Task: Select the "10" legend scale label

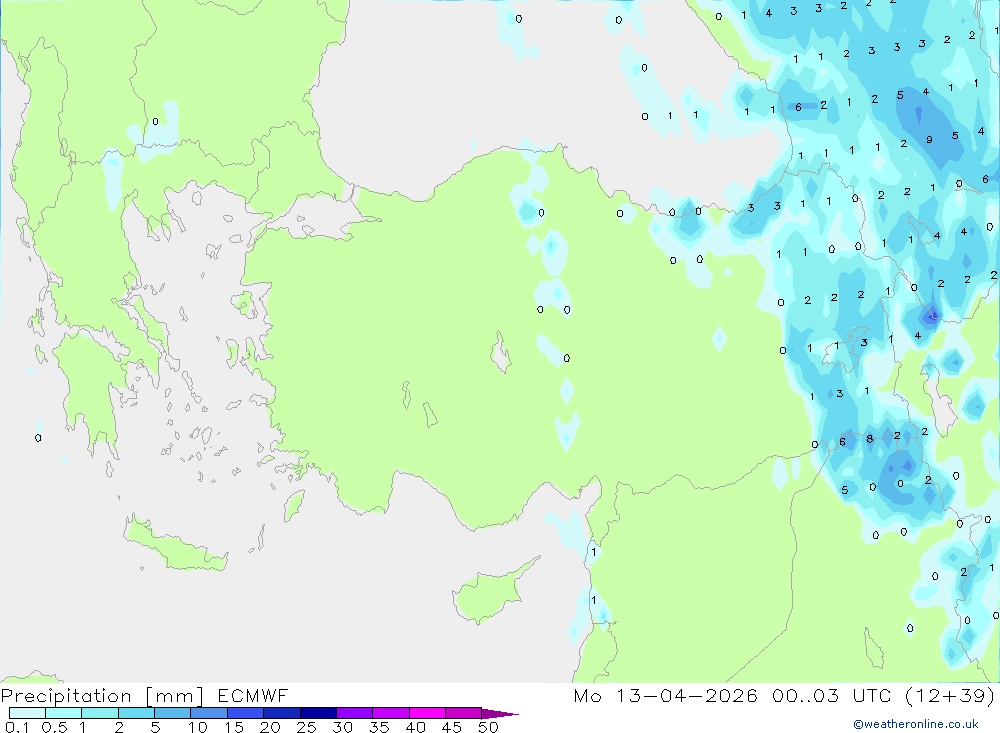Action: point(198,727)
